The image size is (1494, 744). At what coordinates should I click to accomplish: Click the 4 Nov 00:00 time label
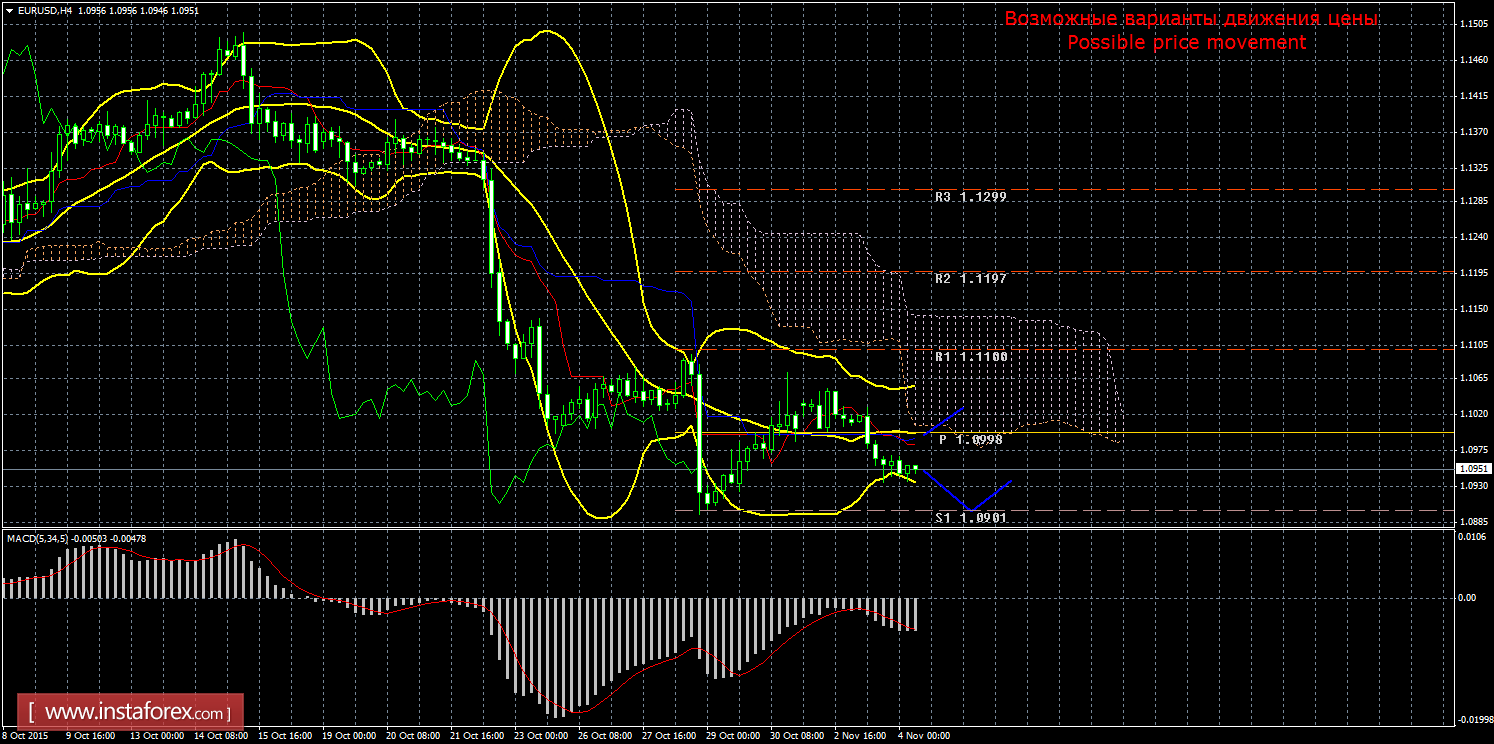pos(923,736)
